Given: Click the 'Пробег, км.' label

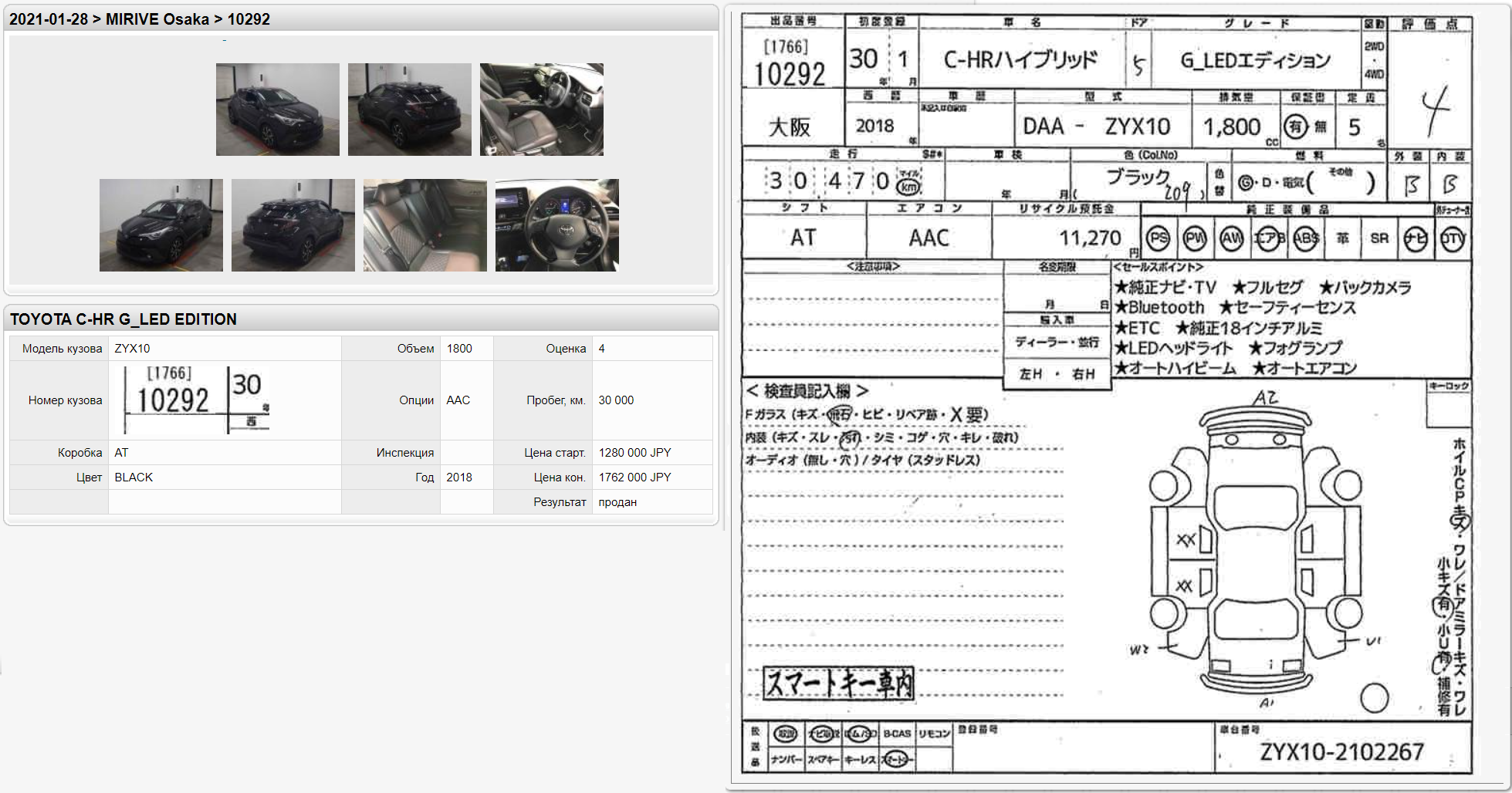Looking at the screenshot, I should tap(556, 400).
